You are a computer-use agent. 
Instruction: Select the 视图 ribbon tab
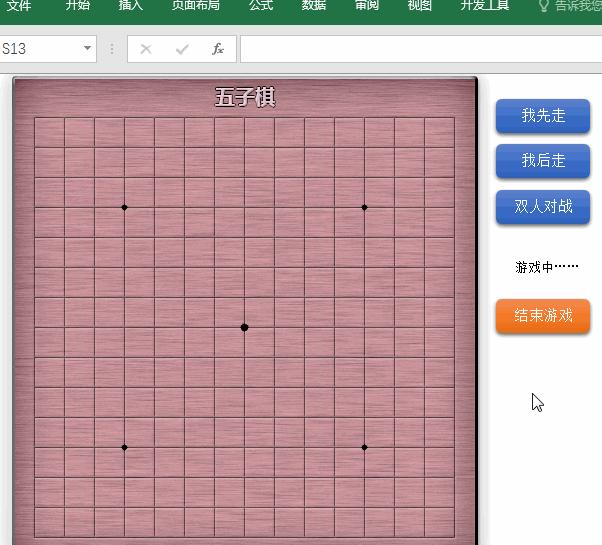point(420,5)
